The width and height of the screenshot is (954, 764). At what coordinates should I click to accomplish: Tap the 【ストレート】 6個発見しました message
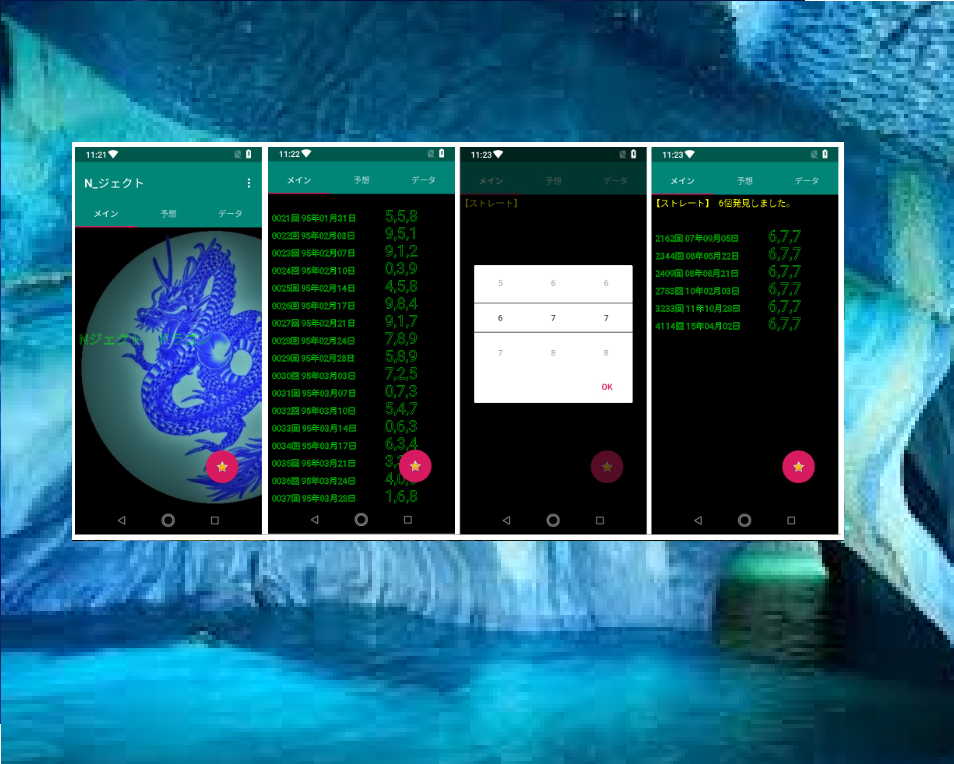[x=723, y=203]
